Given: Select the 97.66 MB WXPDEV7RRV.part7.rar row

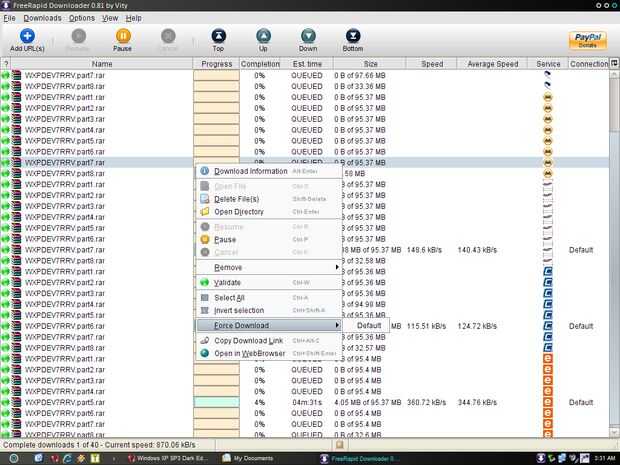Looking at the screenshot, I should tap(304, 75).
